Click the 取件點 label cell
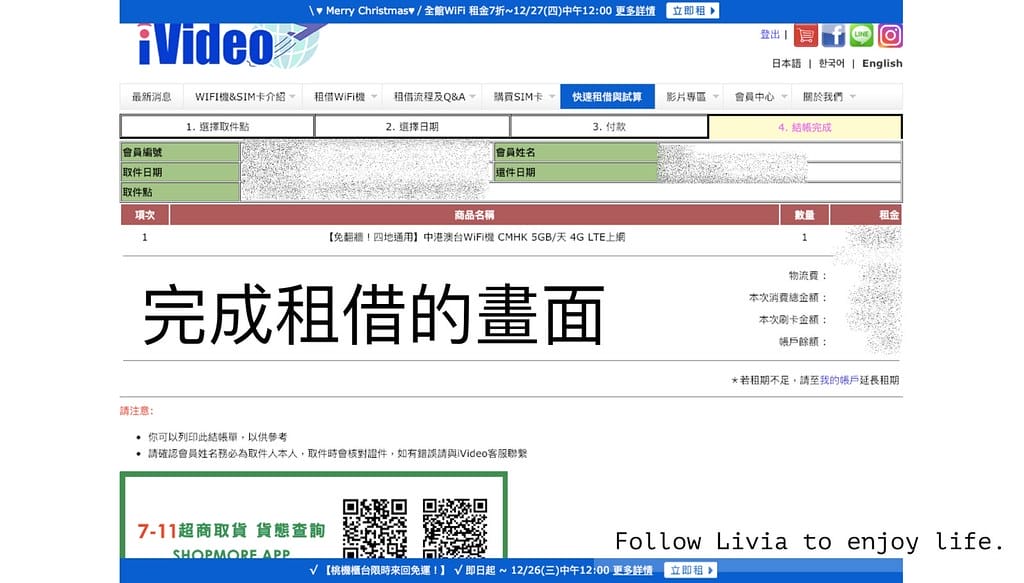 coord(180,192)
